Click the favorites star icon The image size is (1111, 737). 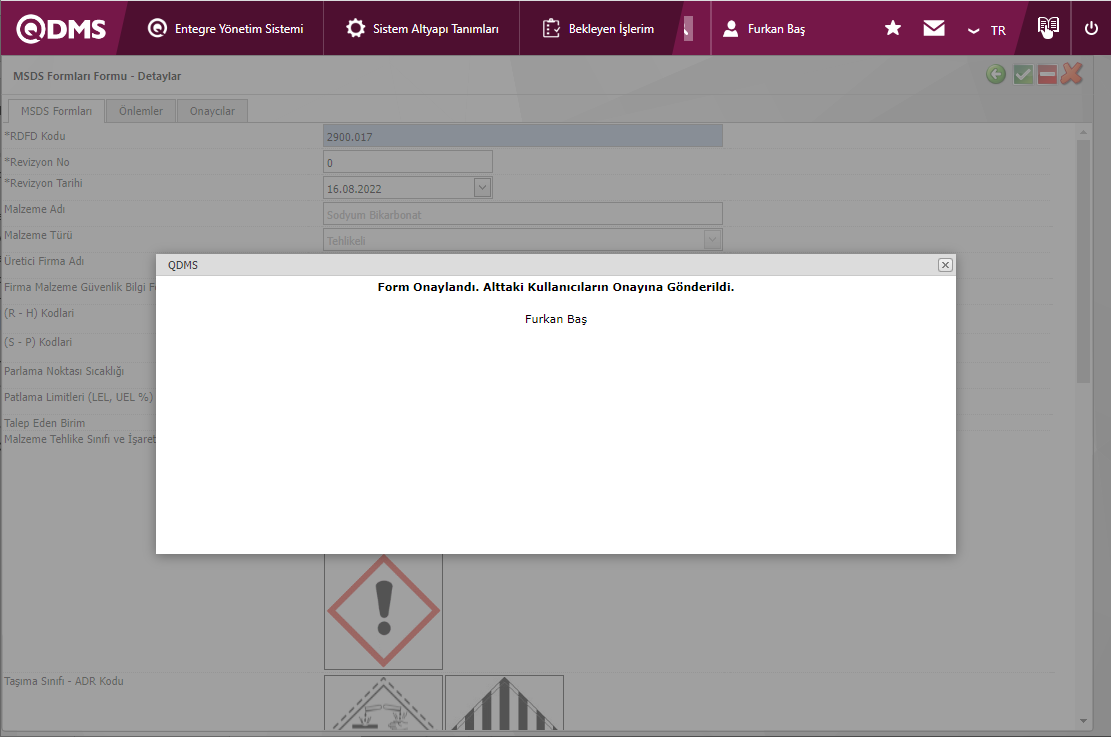point(893,28)
